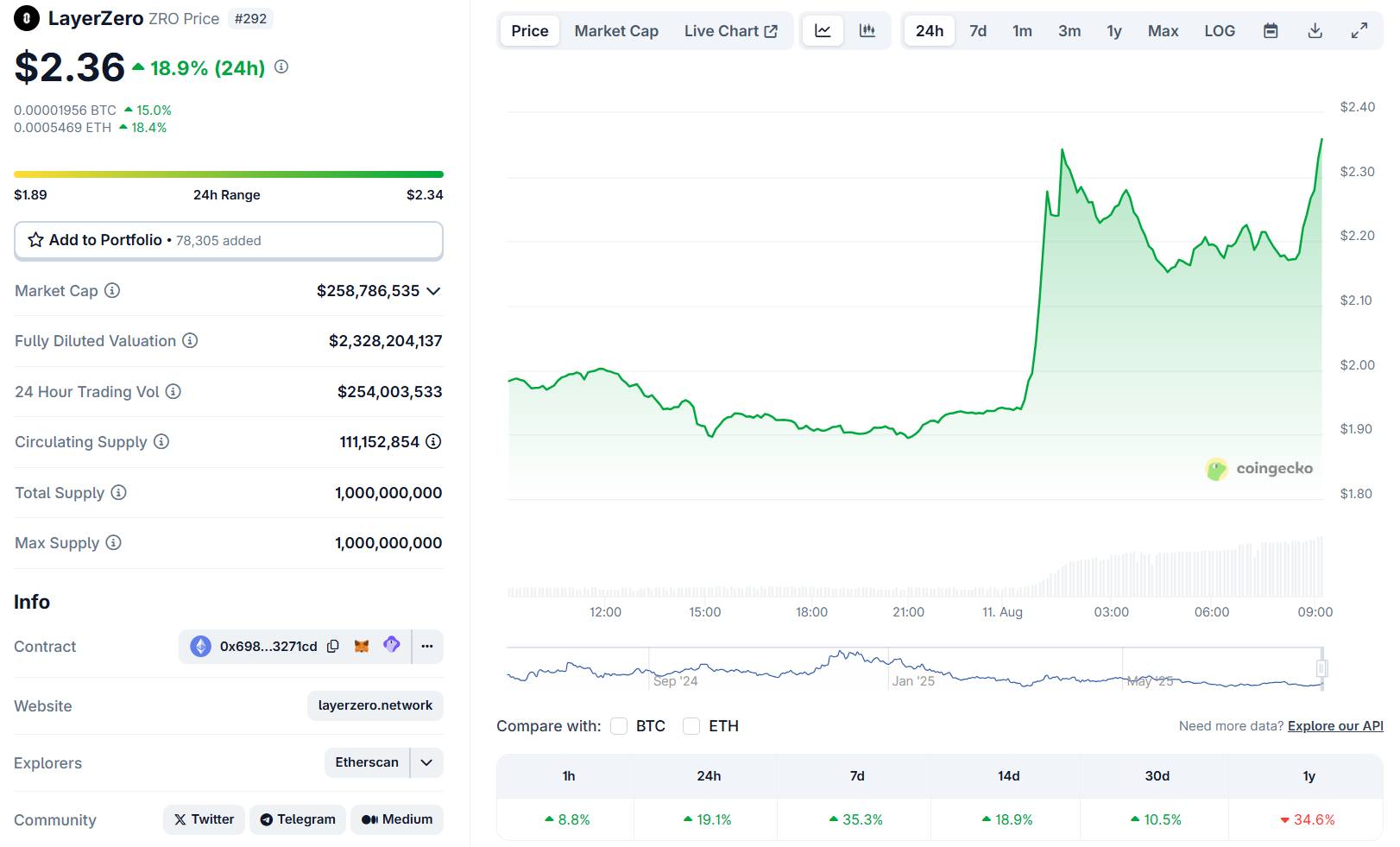Select the 3m time range
Image resolution: width=1400 pixels, height=847 pixels.
[x=1069, y=31]
